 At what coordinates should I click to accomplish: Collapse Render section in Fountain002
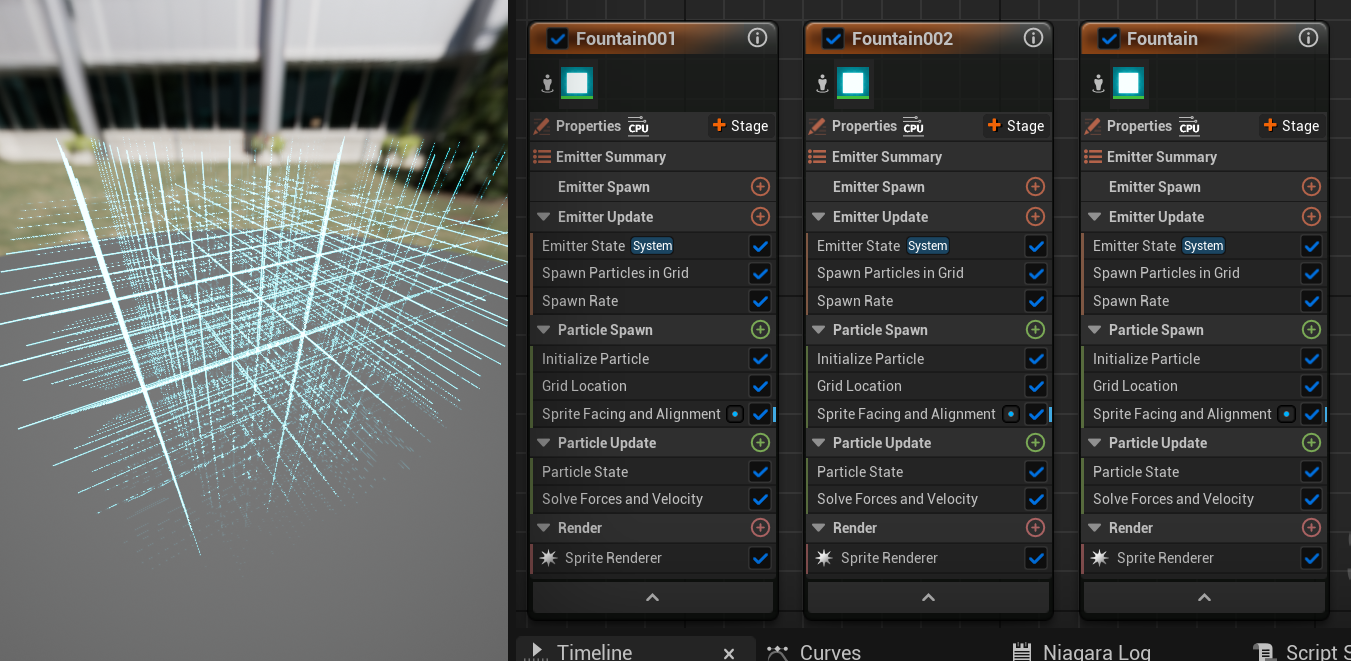(x=819, y=528)
